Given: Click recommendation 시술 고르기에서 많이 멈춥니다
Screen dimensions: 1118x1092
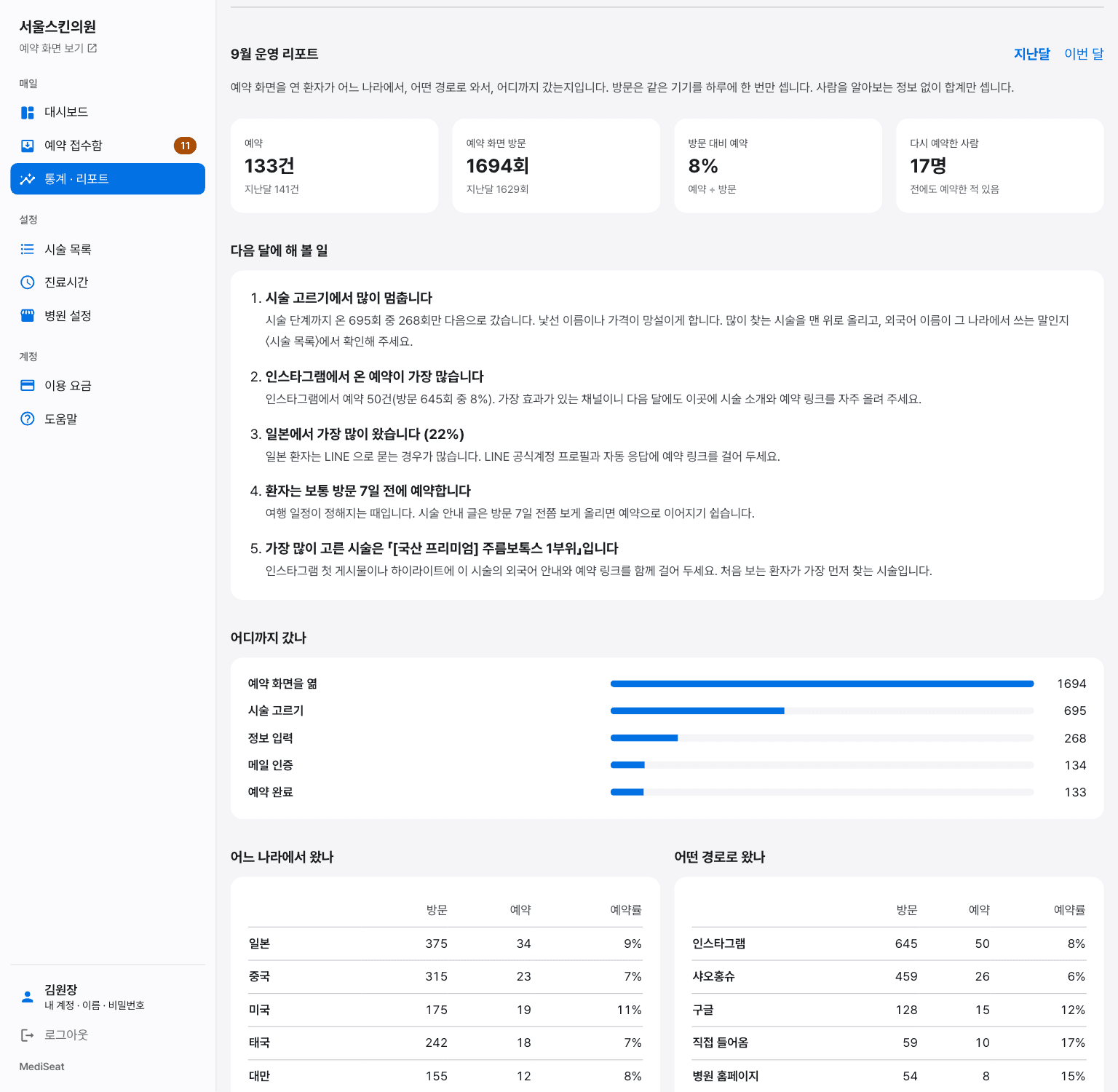Looking at the screenshot, I should 349,298.
